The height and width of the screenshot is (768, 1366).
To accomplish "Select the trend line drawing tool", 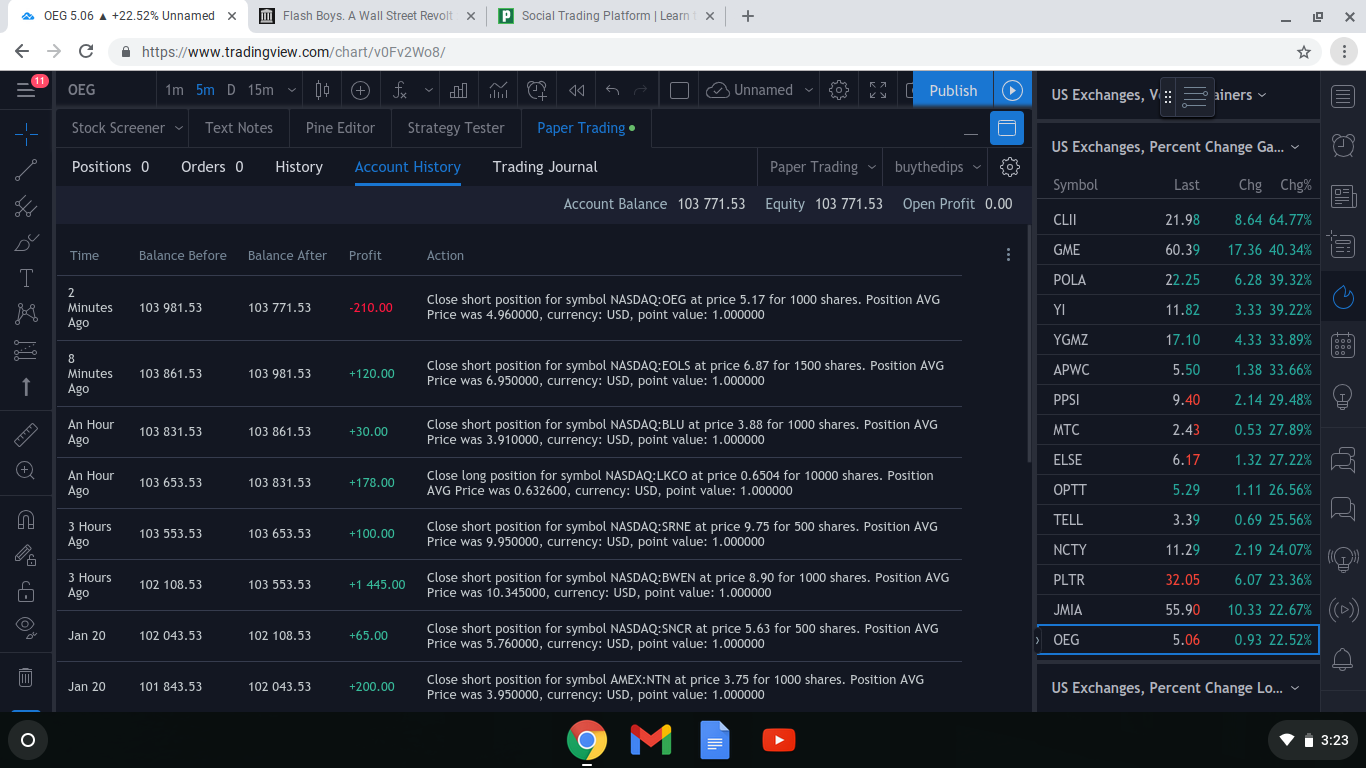I will [26, 170].
